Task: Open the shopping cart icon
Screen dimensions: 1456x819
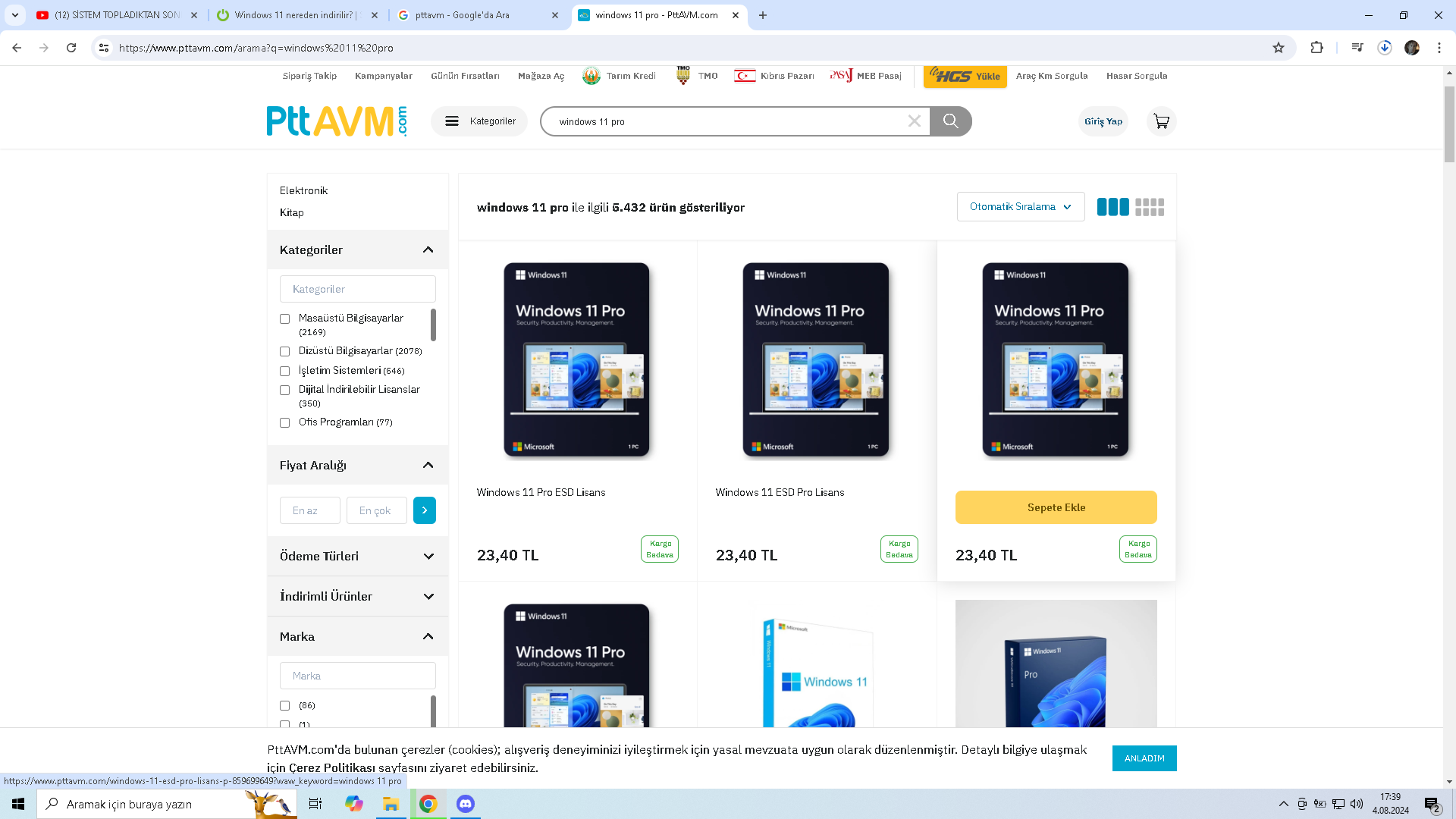Action: 1161,121
